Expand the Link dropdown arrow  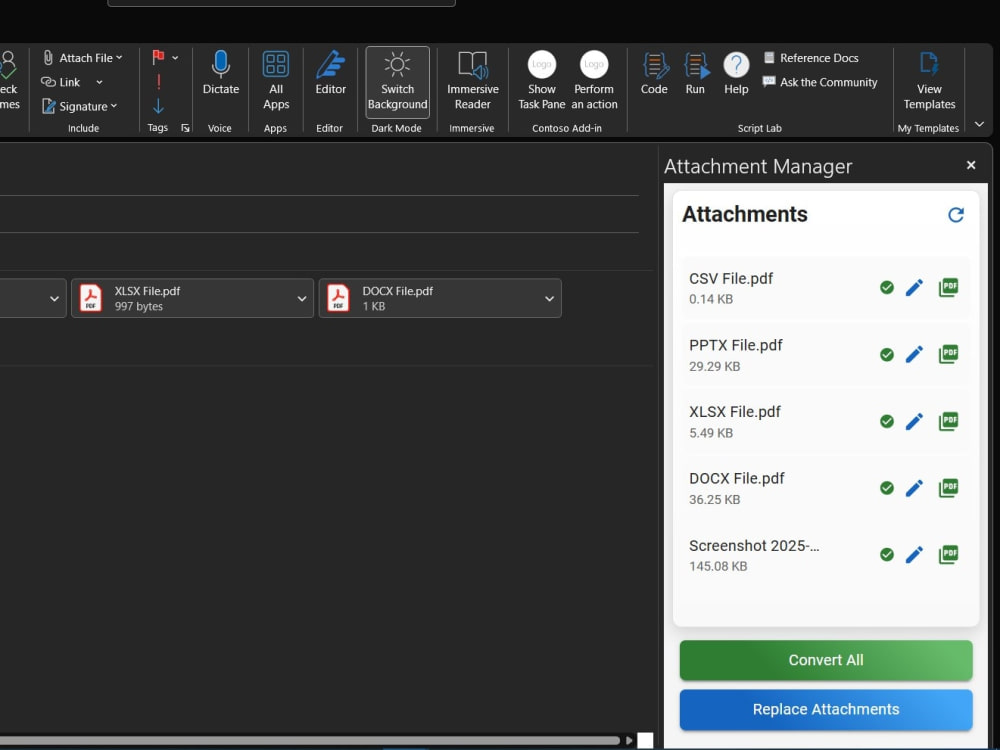99,82
